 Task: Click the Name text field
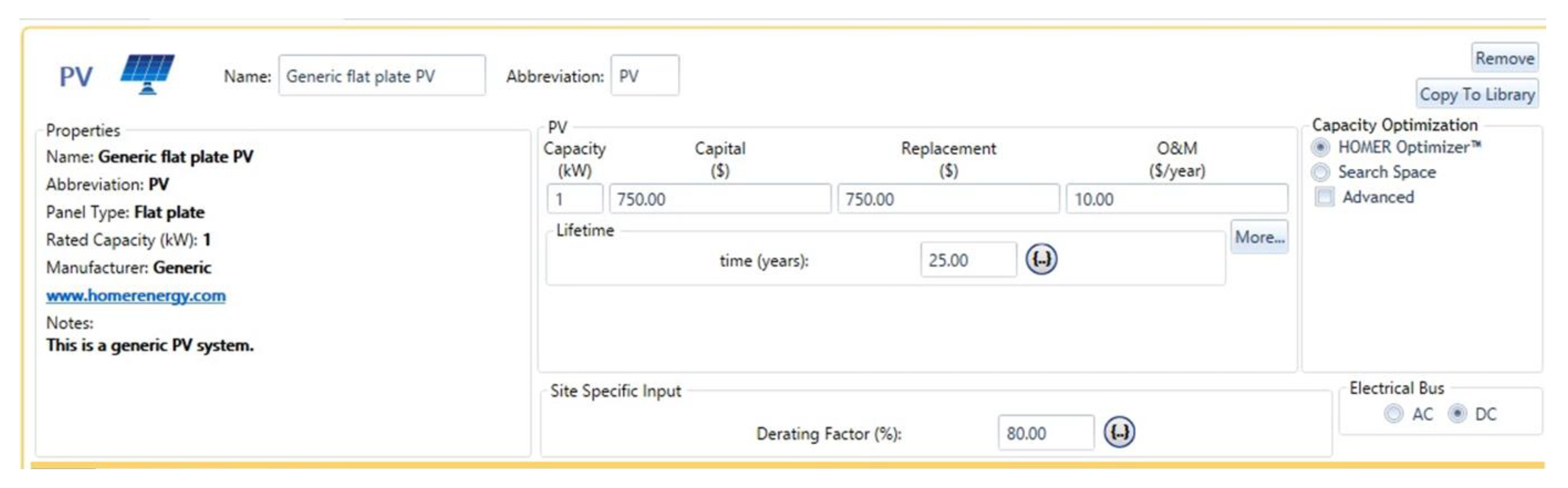(382, 76)
